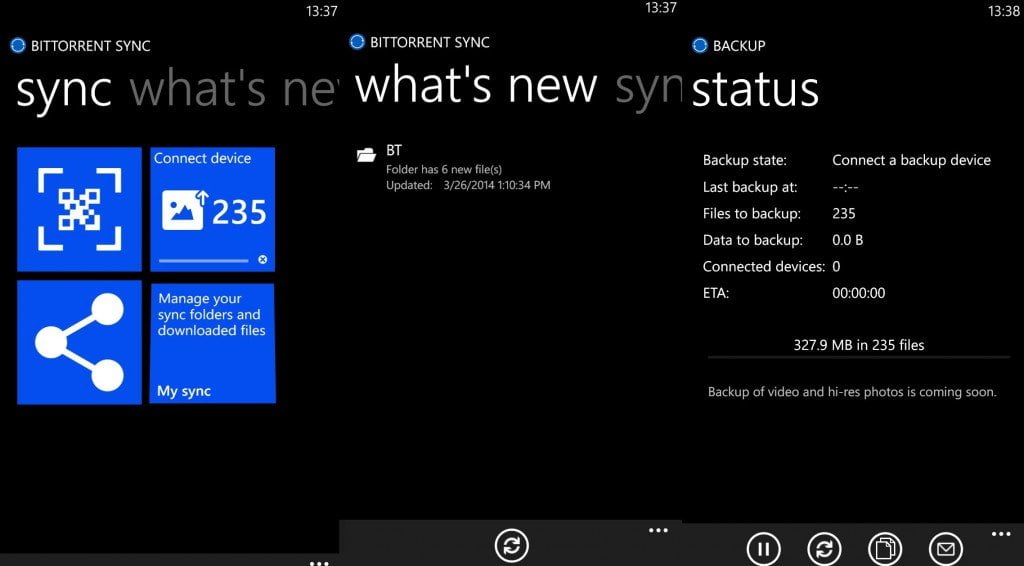
Task: Open the Connect device backup tile
Action: pyautogui.click(x=212, y=209)
